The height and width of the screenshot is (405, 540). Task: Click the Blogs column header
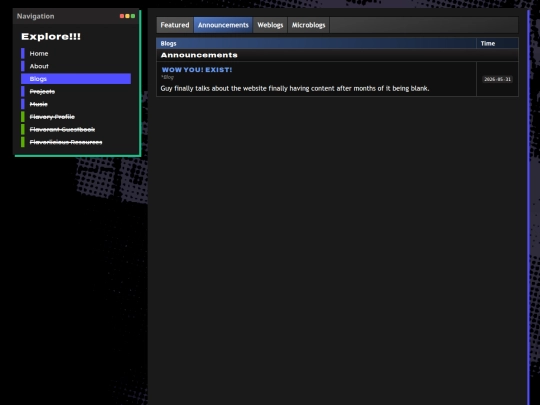[x=316, y=43]
